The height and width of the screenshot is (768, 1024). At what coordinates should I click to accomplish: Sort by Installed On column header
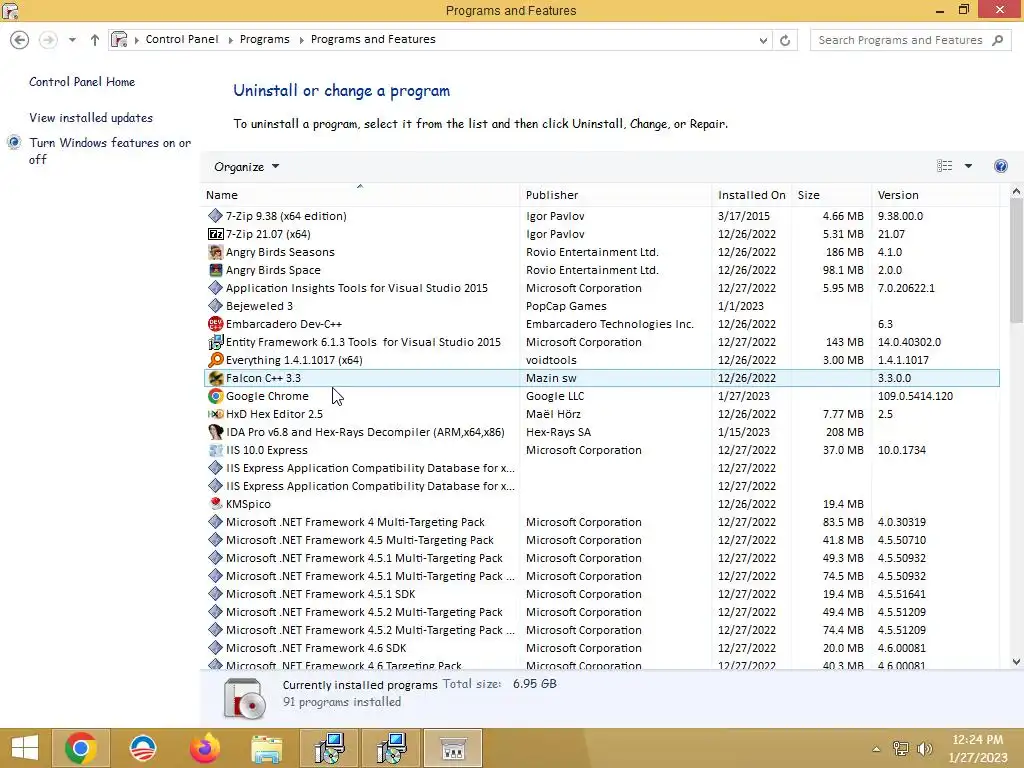click(x=752, y=195)
